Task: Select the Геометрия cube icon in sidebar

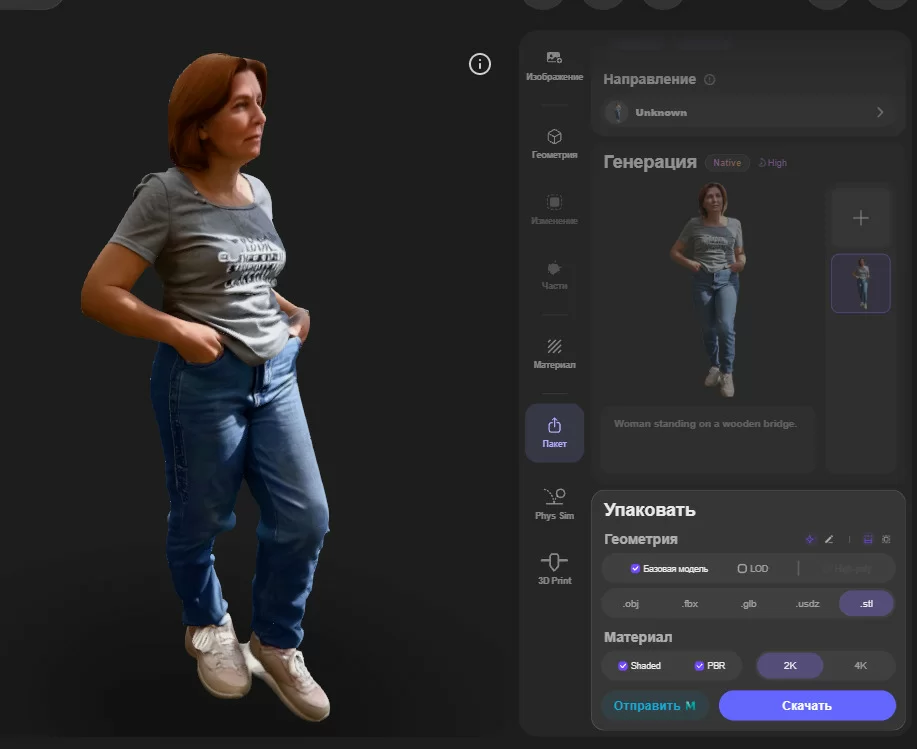Action: 554,137
